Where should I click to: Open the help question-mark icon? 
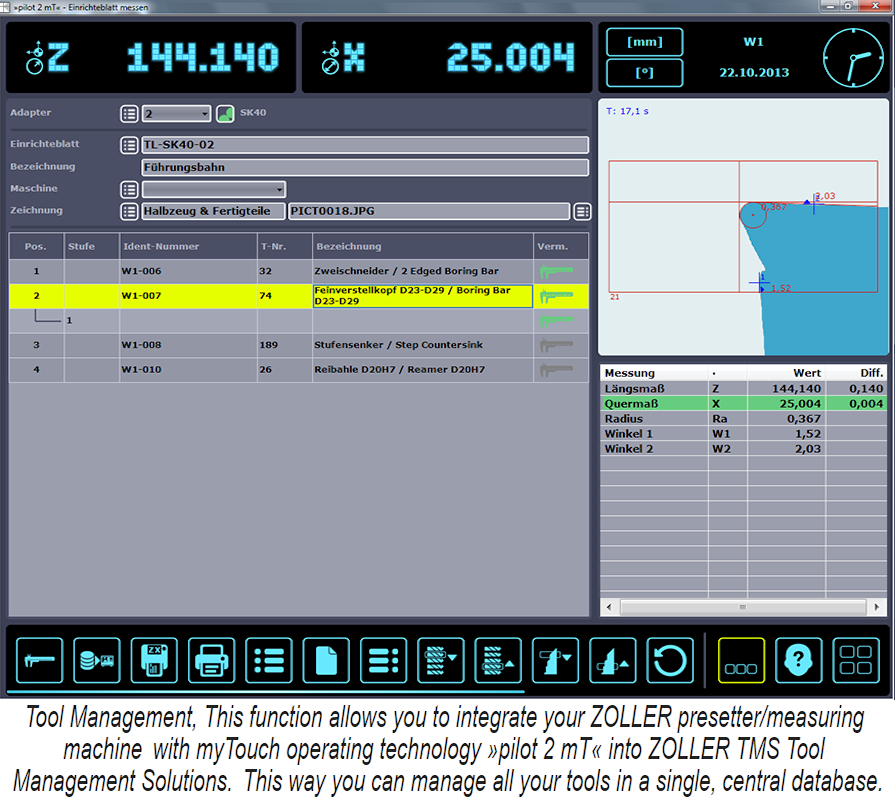point(799,660)
